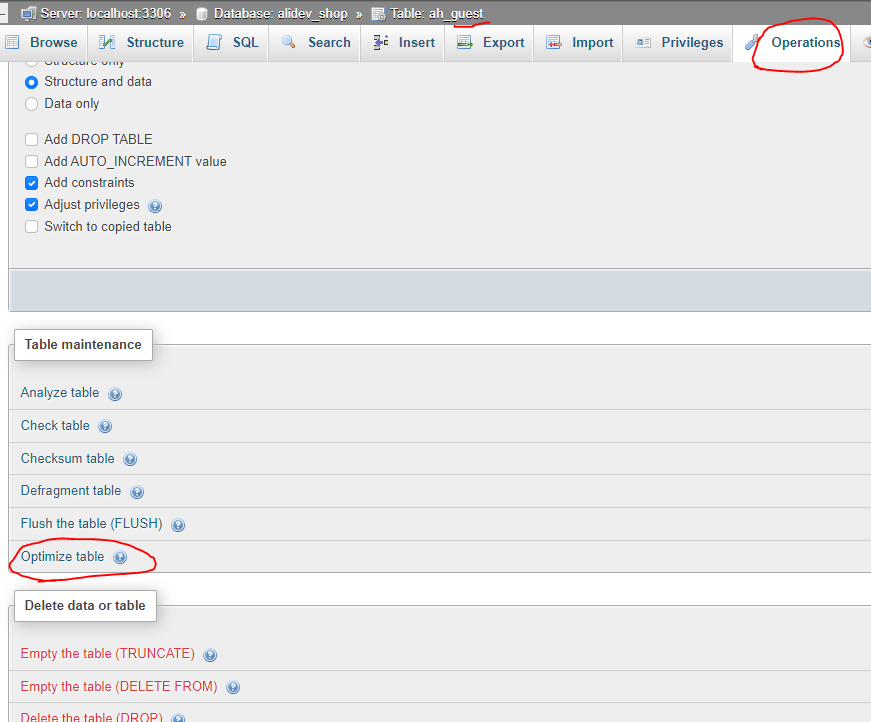Click the Import tab icon
The image size is (871, 722).
click(554, 42)
